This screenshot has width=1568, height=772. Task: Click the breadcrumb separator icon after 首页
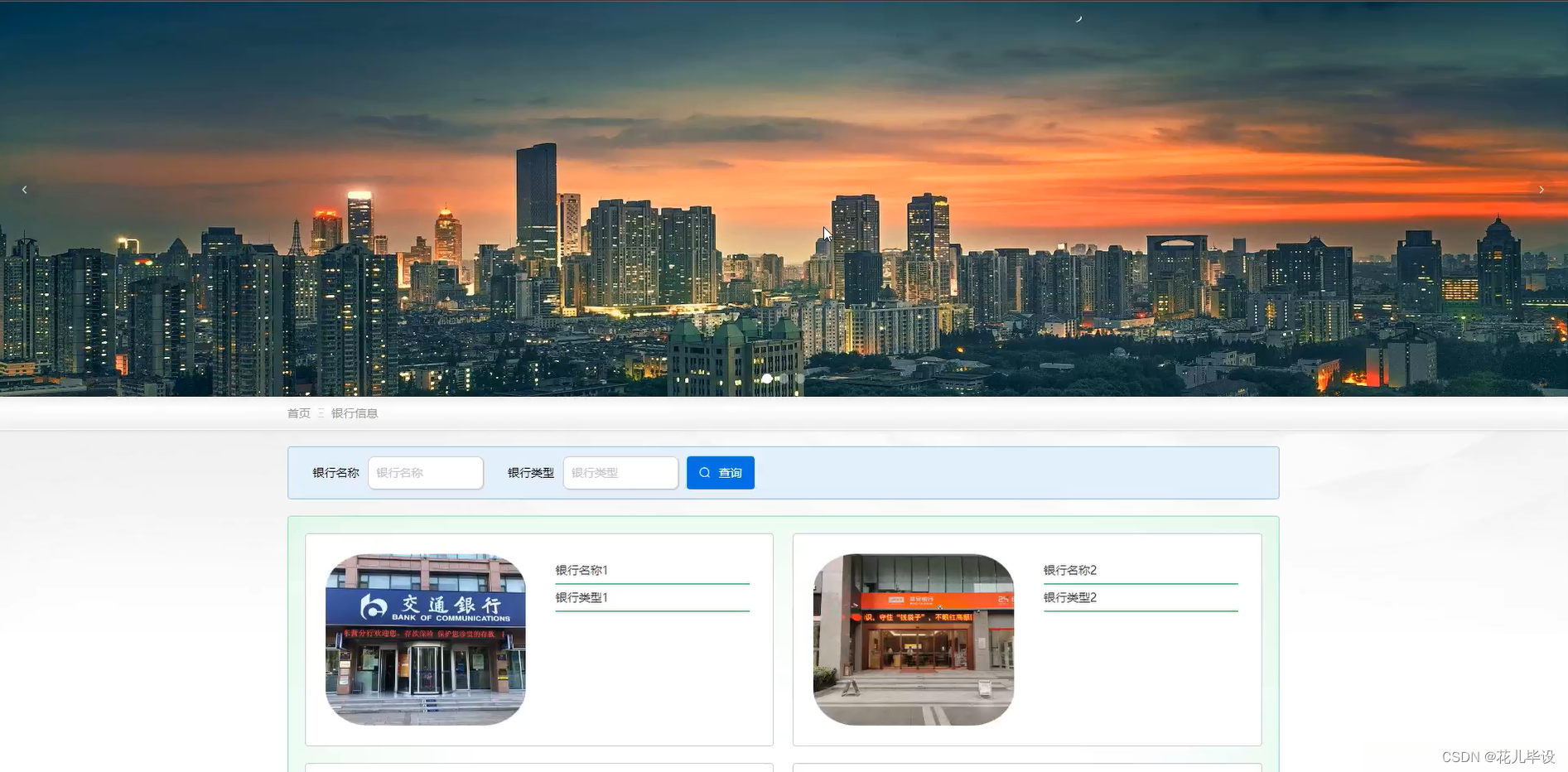319,413
